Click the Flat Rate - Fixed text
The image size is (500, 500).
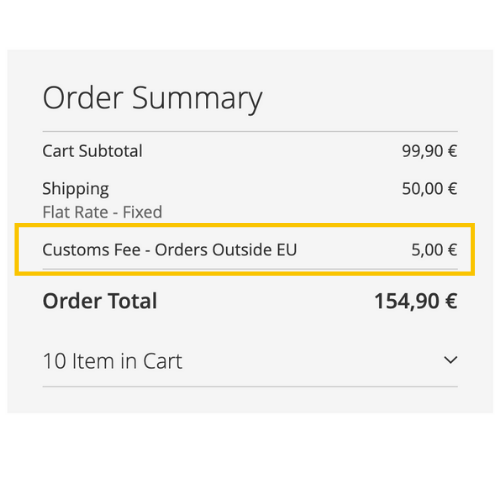tap(102, 212)
